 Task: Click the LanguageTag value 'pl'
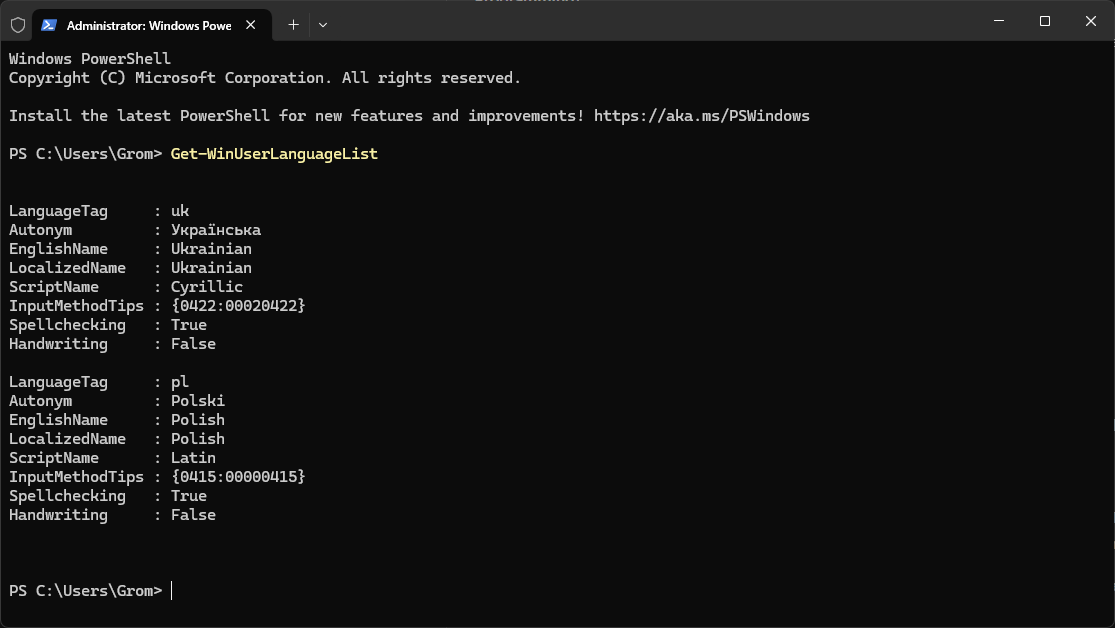180,382
